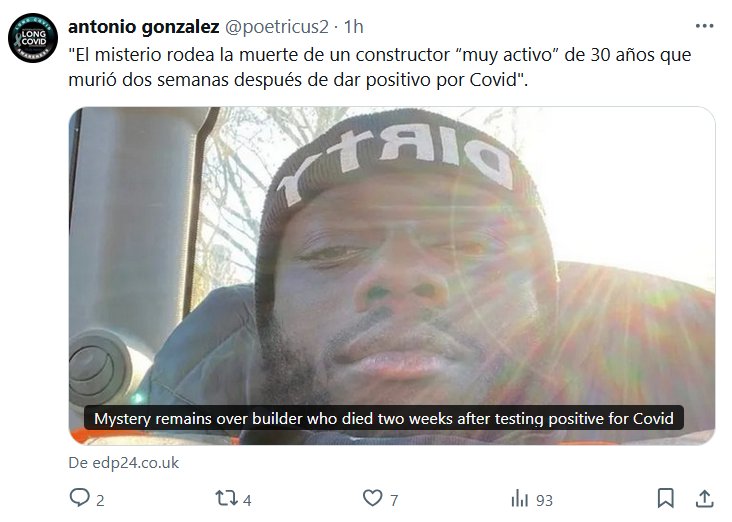Click the second line of tweet text

coord(298,80)
